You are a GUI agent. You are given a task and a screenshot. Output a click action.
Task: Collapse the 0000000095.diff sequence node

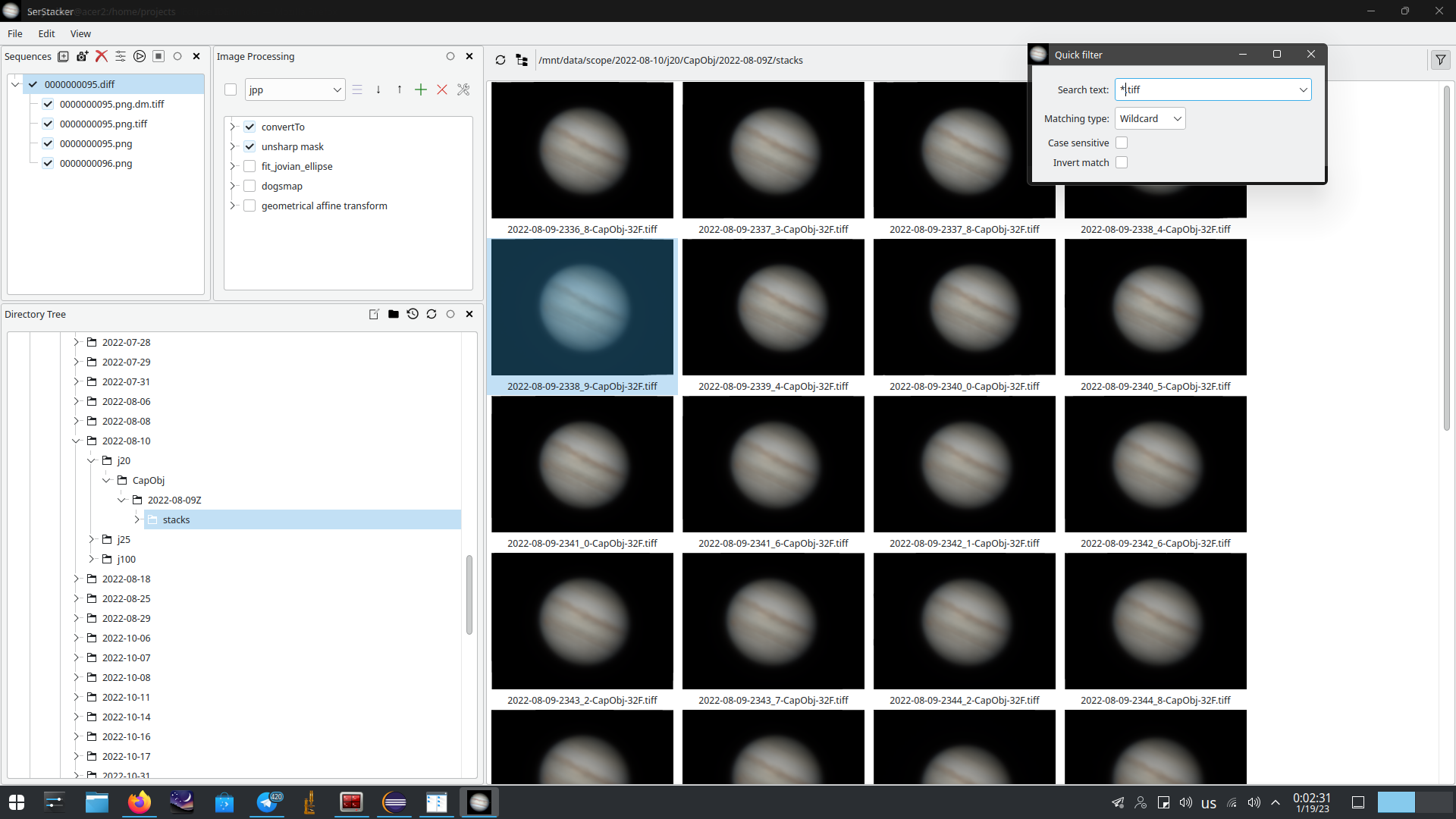tap(15, 84)
